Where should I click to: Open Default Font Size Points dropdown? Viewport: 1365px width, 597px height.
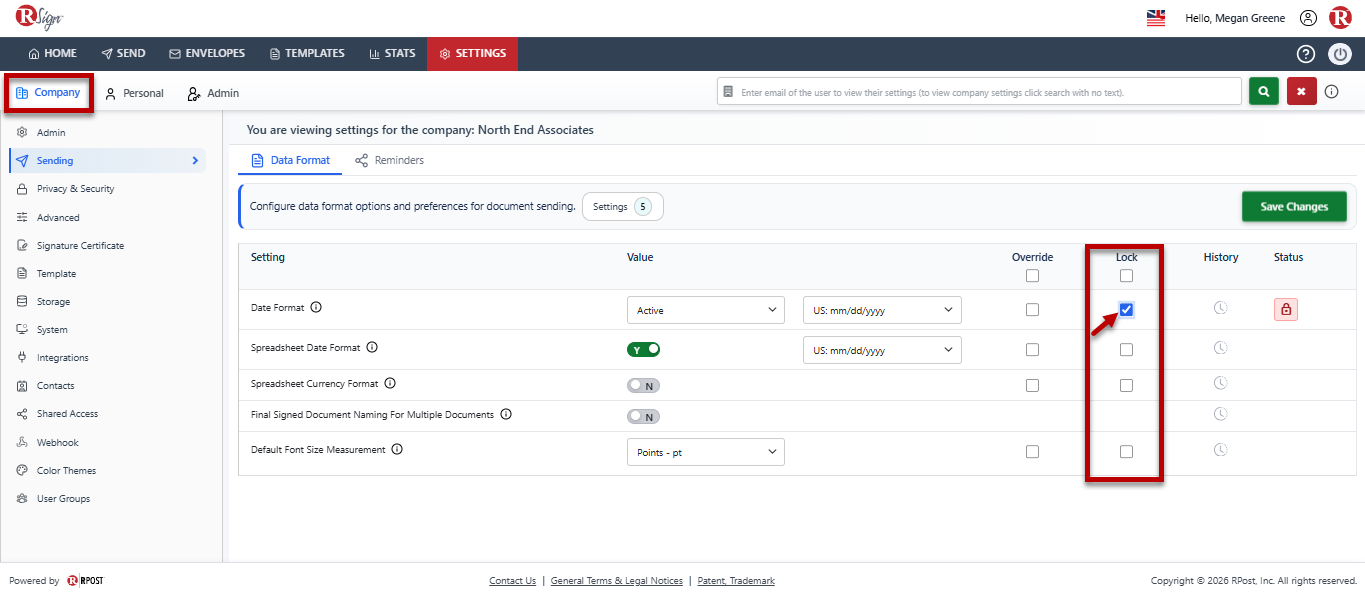click(706, 452)
